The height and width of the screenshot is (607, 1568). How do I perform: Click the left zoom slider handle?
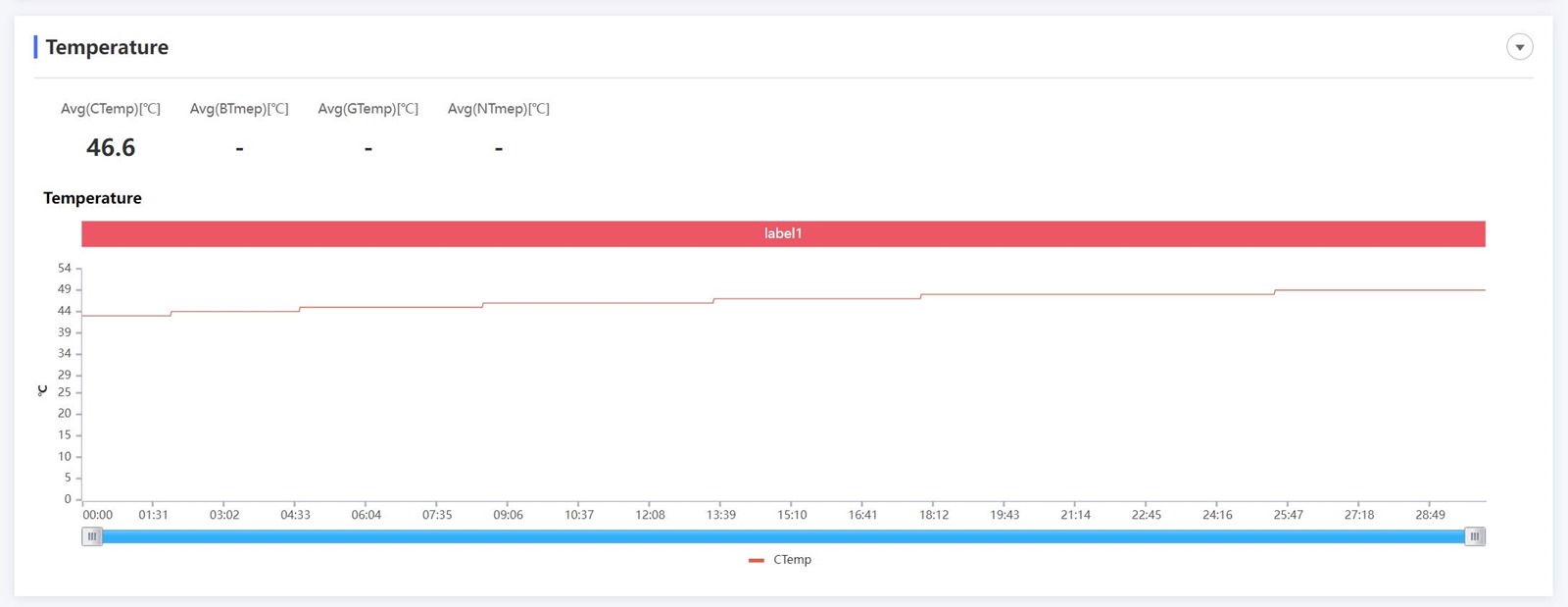[x=92, y=536]
